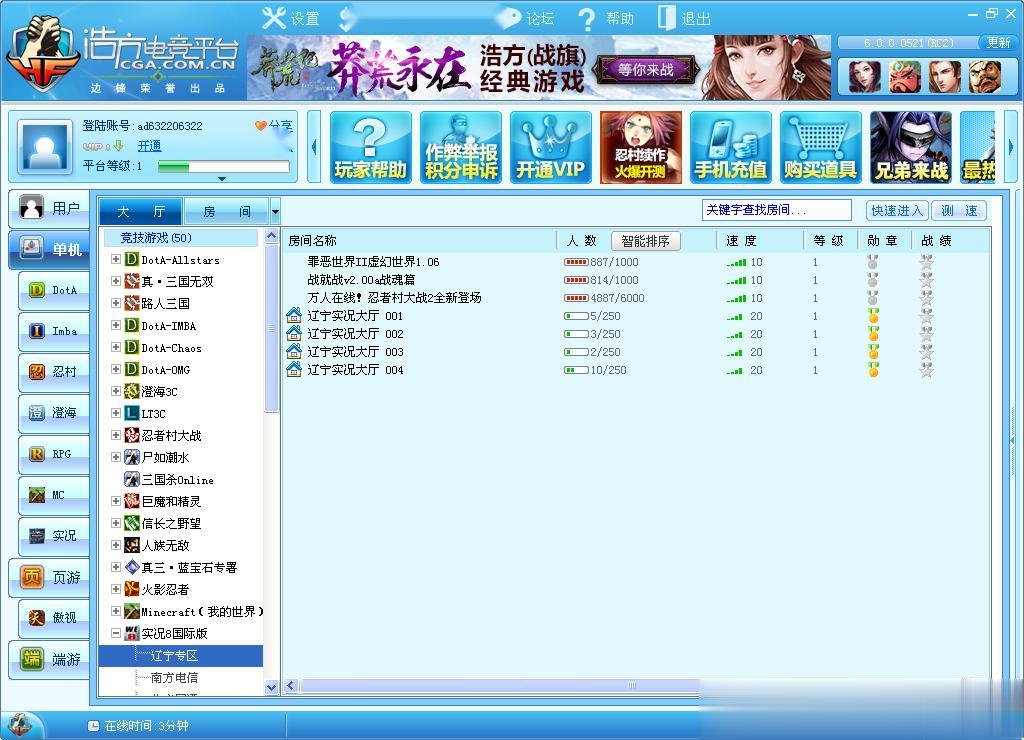The height and width of the screenshot is (740, 1024).
Task: Click the 开通 VIP link
Action: [149, 146]
